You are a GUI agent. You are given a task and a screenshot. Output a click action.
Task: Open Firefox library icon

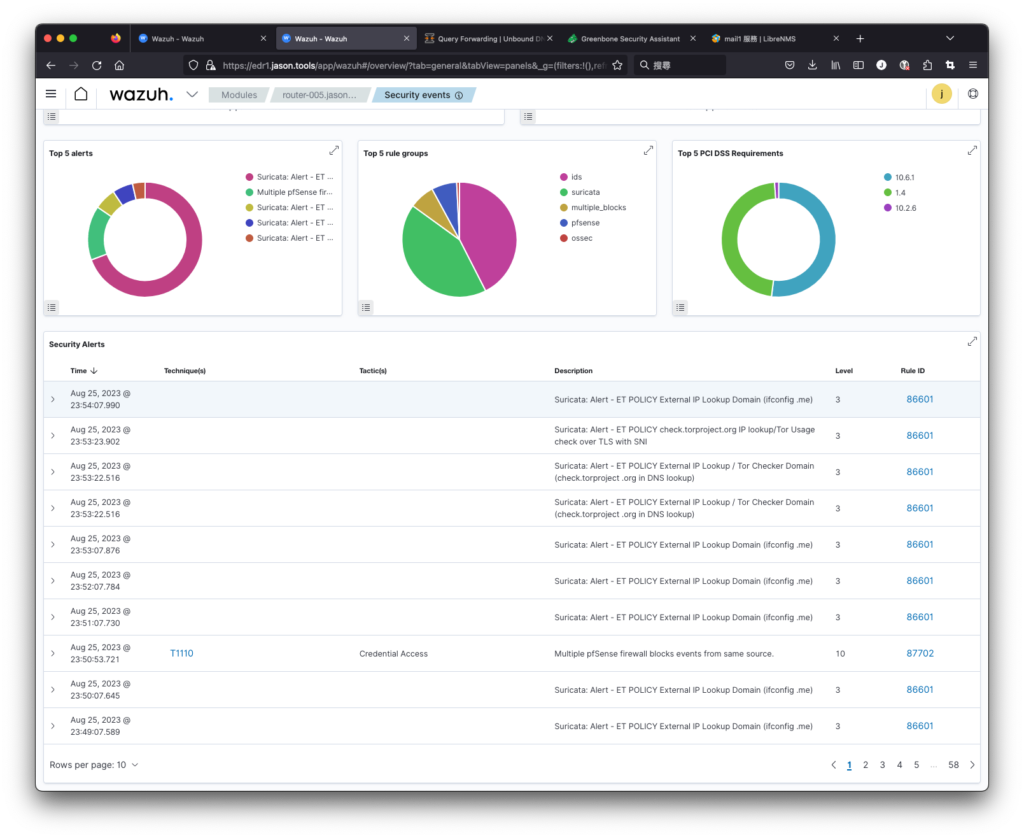coord(835,65)
